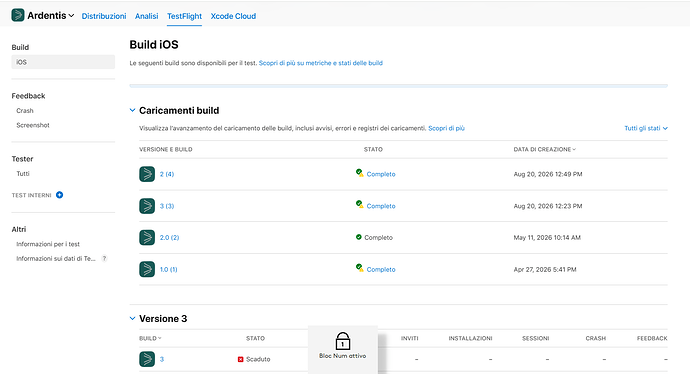Sort Versione 3 table by Build column

(150, 338)
